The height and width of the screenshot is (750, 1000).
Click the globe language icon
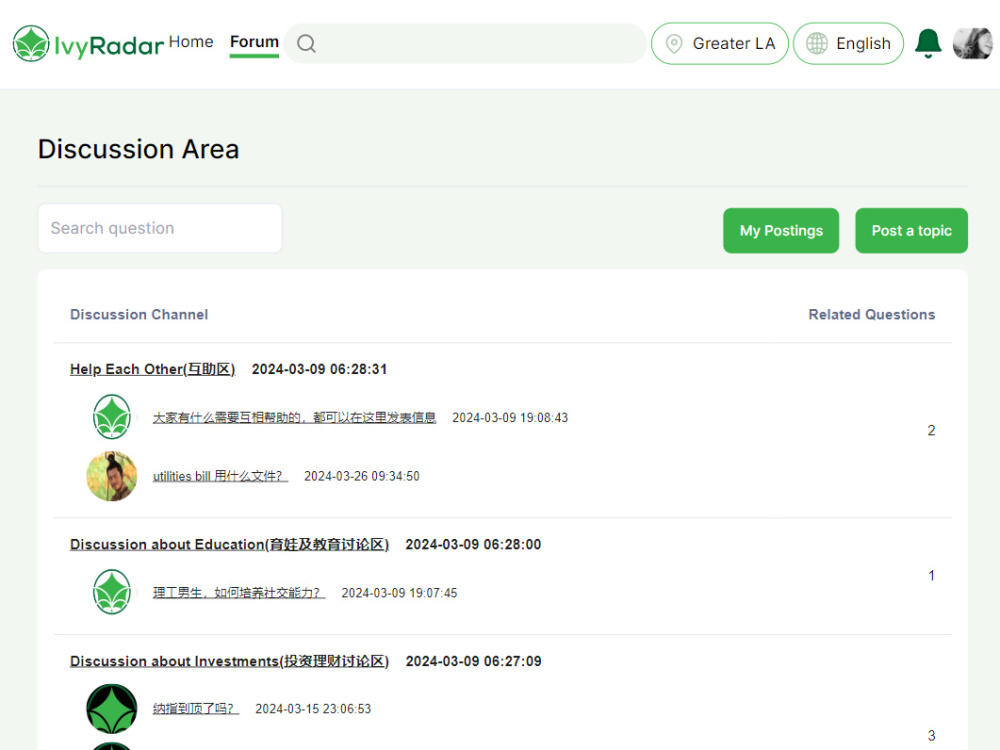817,43
